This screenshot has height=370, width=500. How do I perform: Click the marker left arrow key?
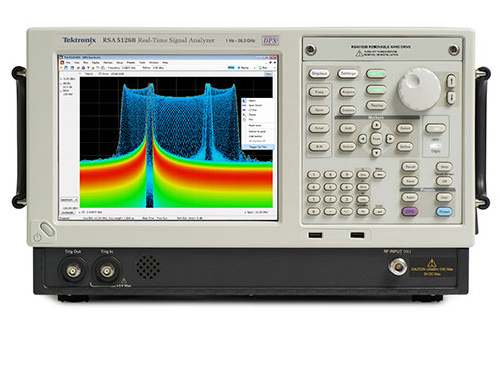point(362,139)
